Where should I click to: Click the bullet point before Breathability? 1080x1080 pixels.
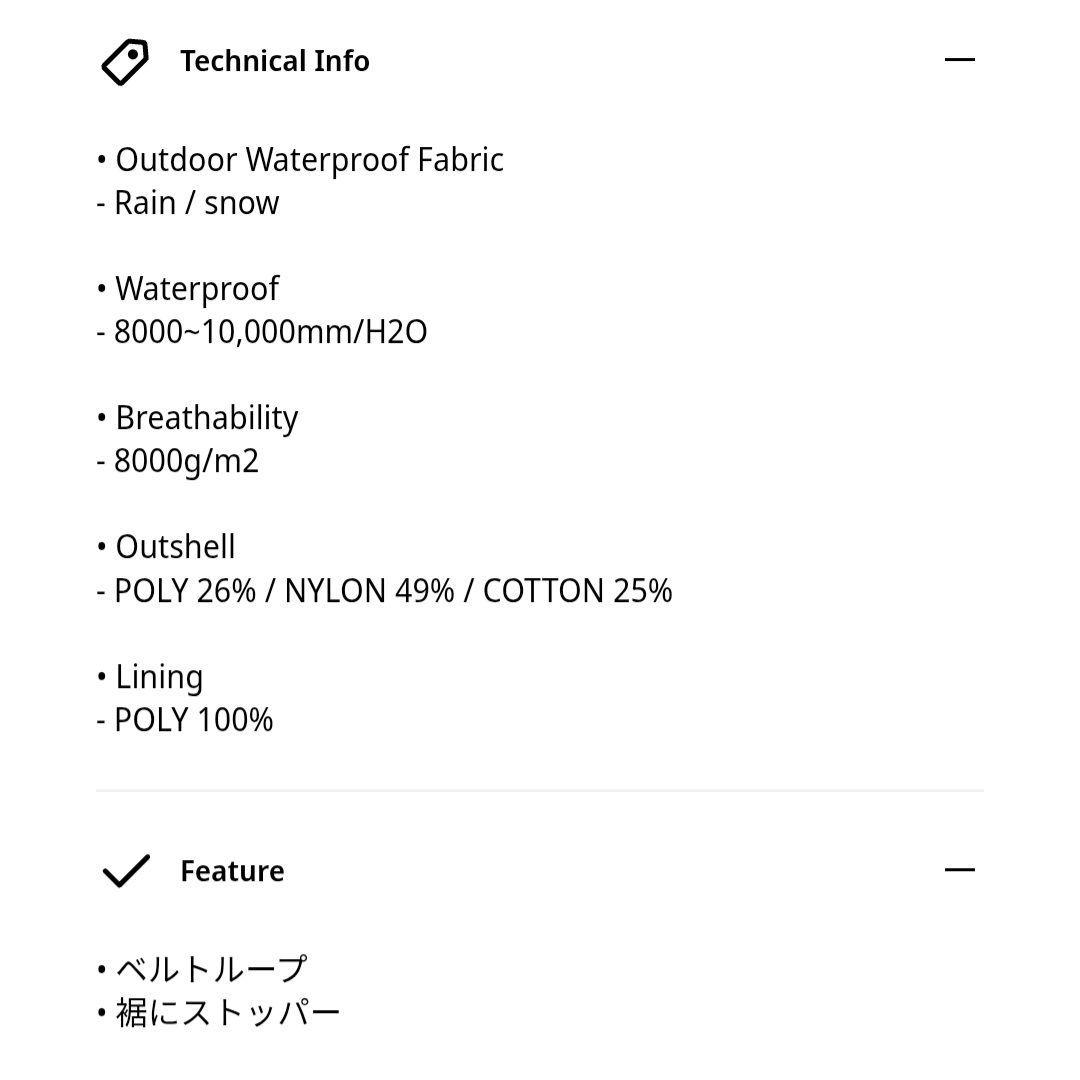click(x=101, y=418)
